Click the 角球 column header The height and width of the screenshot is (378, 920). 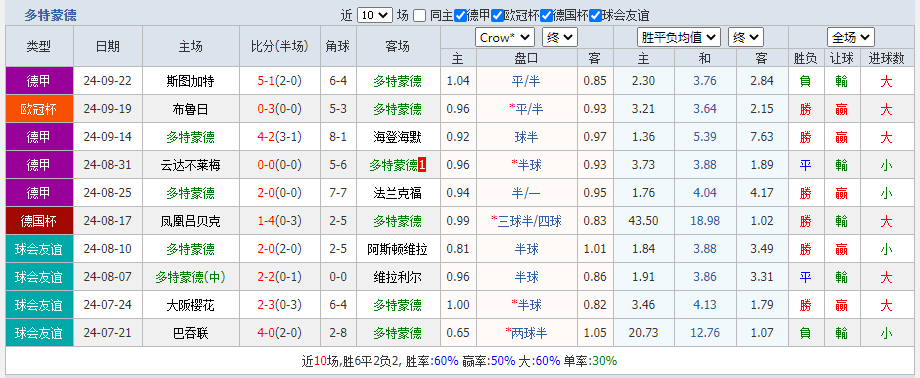coord(338,46)
